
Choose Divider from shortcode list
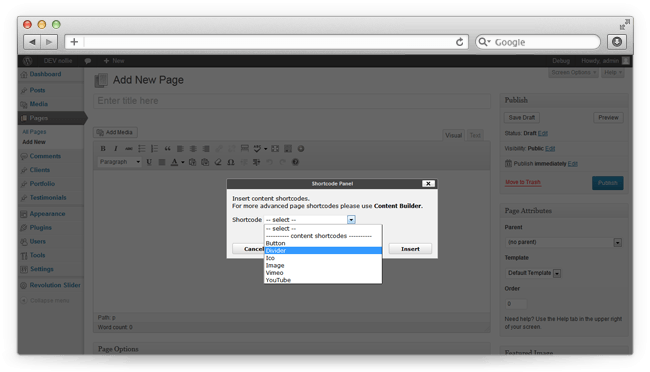tap(323, 250)
